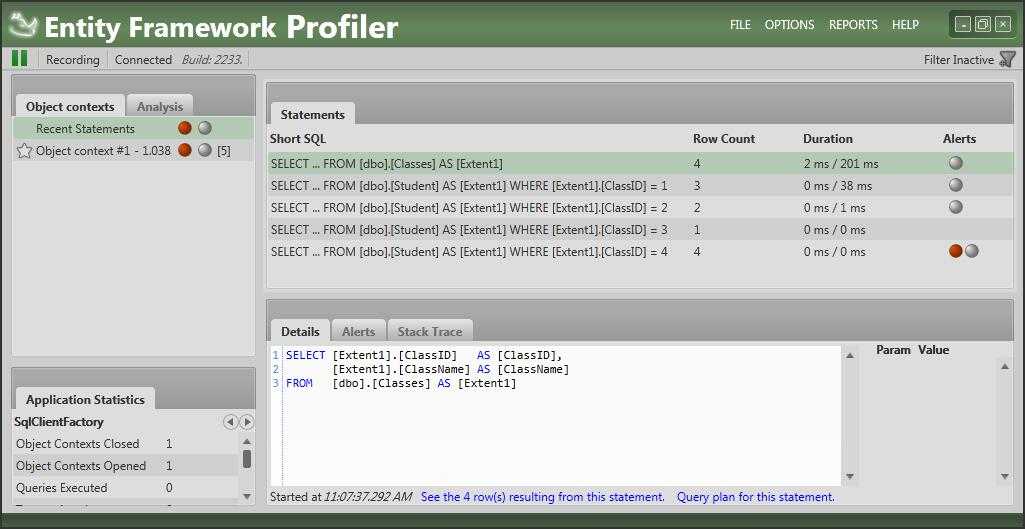Click the Row Count column header
This screenshot has height=529, width=1025.
coord(724,139)
